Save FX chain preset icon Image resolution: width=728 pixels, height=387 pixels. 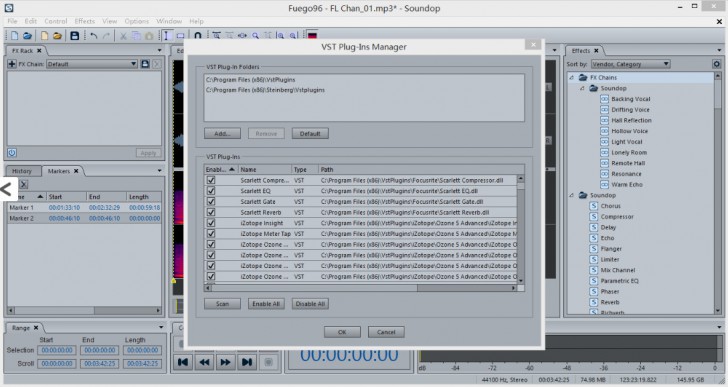[145, 64]
